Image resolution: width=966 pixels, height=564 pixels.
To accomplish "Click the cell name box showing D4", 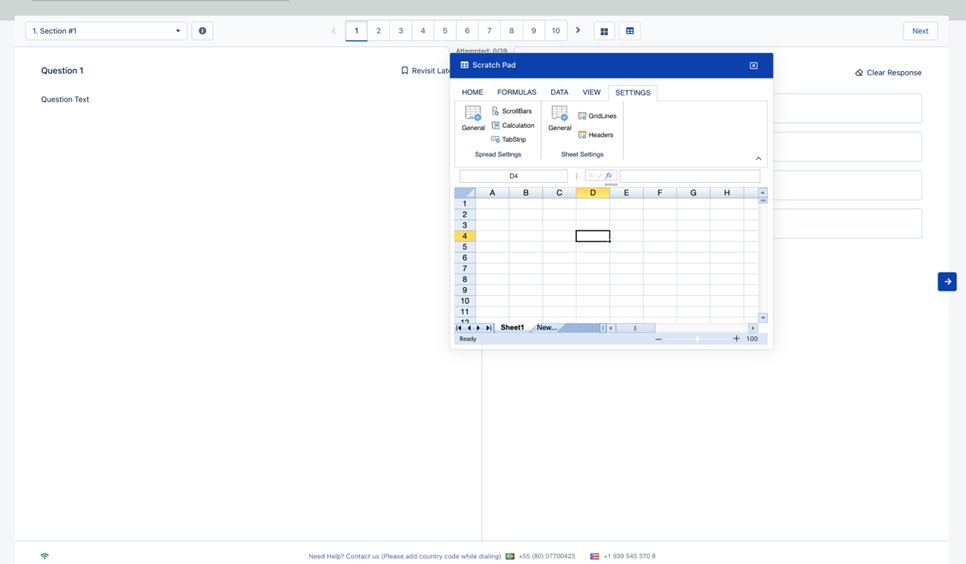I will (513, 176).
